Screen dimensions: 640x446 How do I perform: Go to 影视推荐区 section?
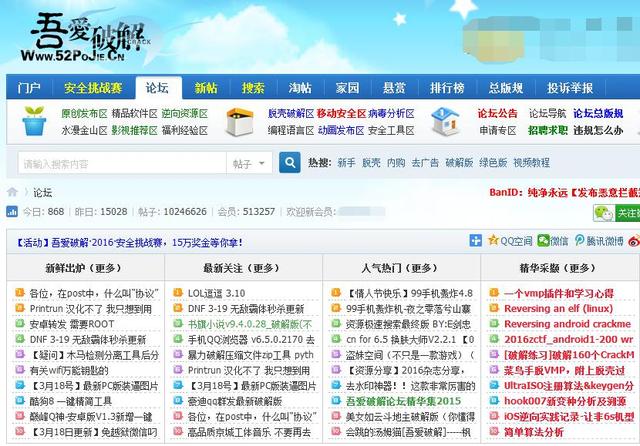point(134,130)
